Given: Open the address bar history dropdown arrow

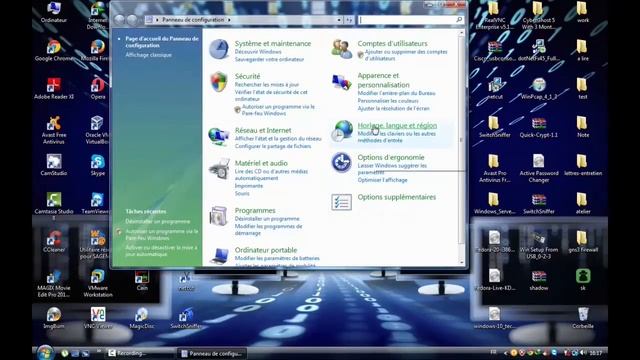Looking at the screenshot, I should coord(339,20).
